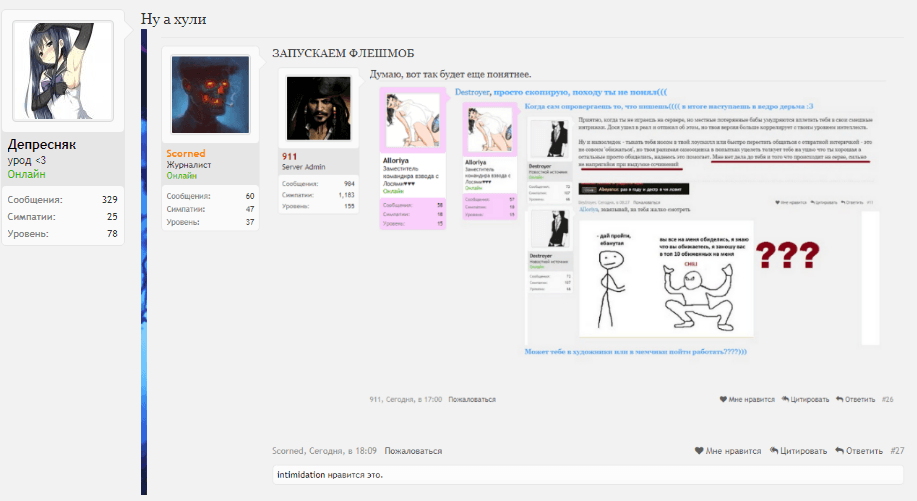Click Destroyer avatar beside the meme image

click(551, 229)
